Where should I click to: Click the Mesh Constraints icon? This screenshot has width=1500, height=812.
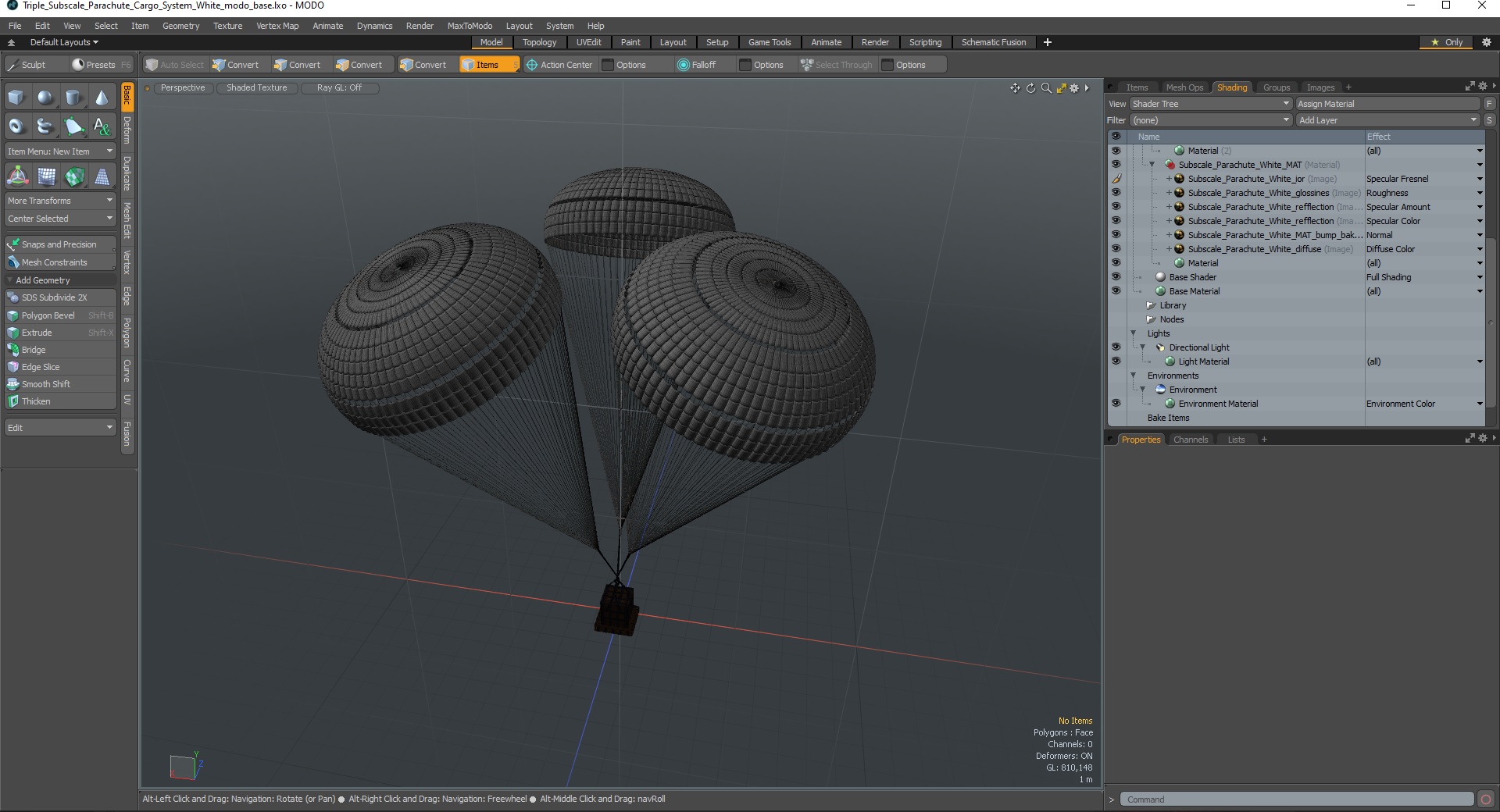(x=13, y=262)
